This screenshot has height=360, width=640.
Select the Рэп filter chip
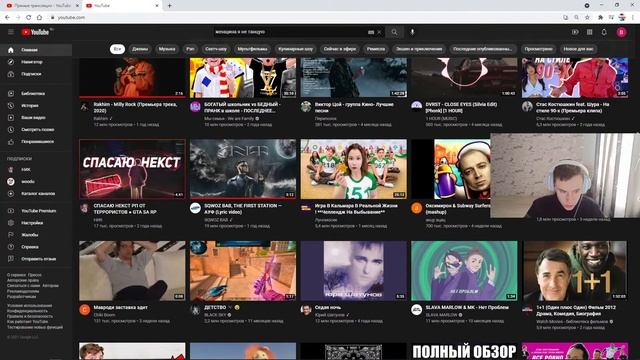point(190,49)
